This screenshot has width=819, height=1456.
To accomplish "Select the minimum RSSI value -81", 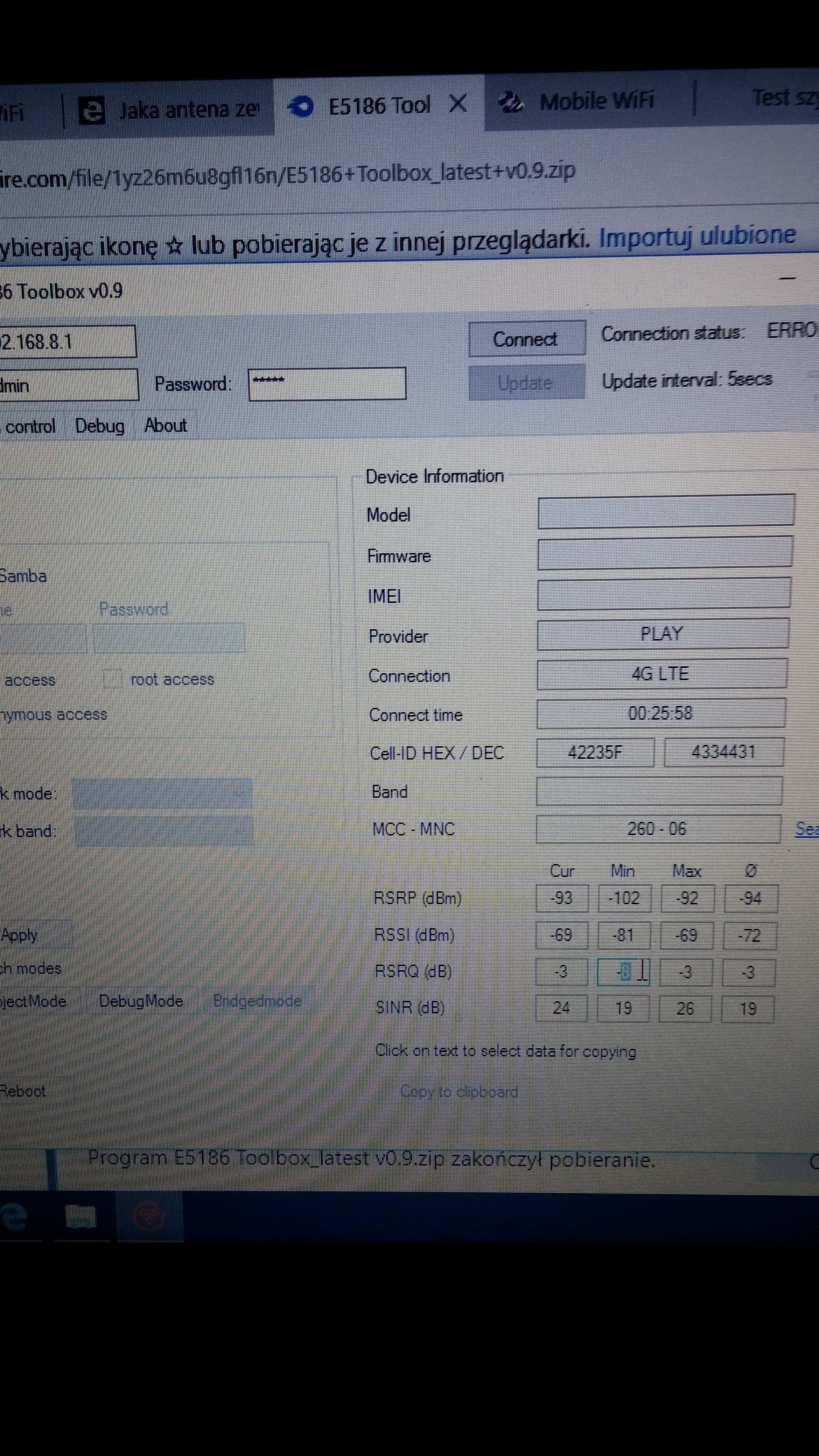I will [x=623, y=935].
